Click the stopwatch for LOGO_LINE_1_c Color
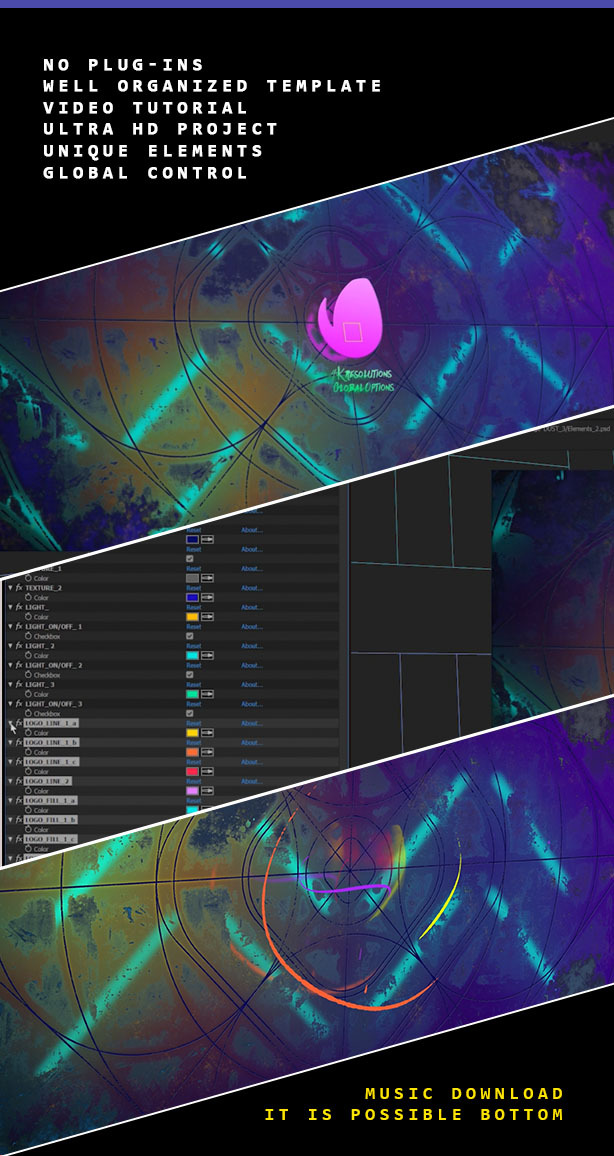This screenshot has height=1156, width=614. pos(28,771)
